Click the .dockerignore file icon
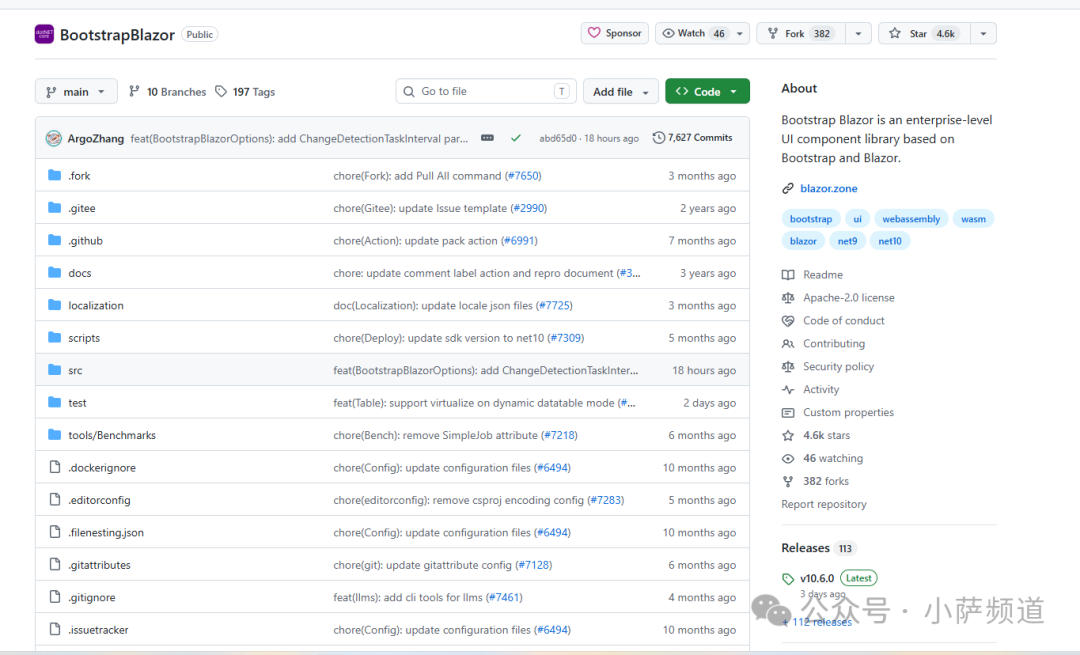The height and width of the screenshot is (655, 1080). pyautogui.click(x=54, y=467)
